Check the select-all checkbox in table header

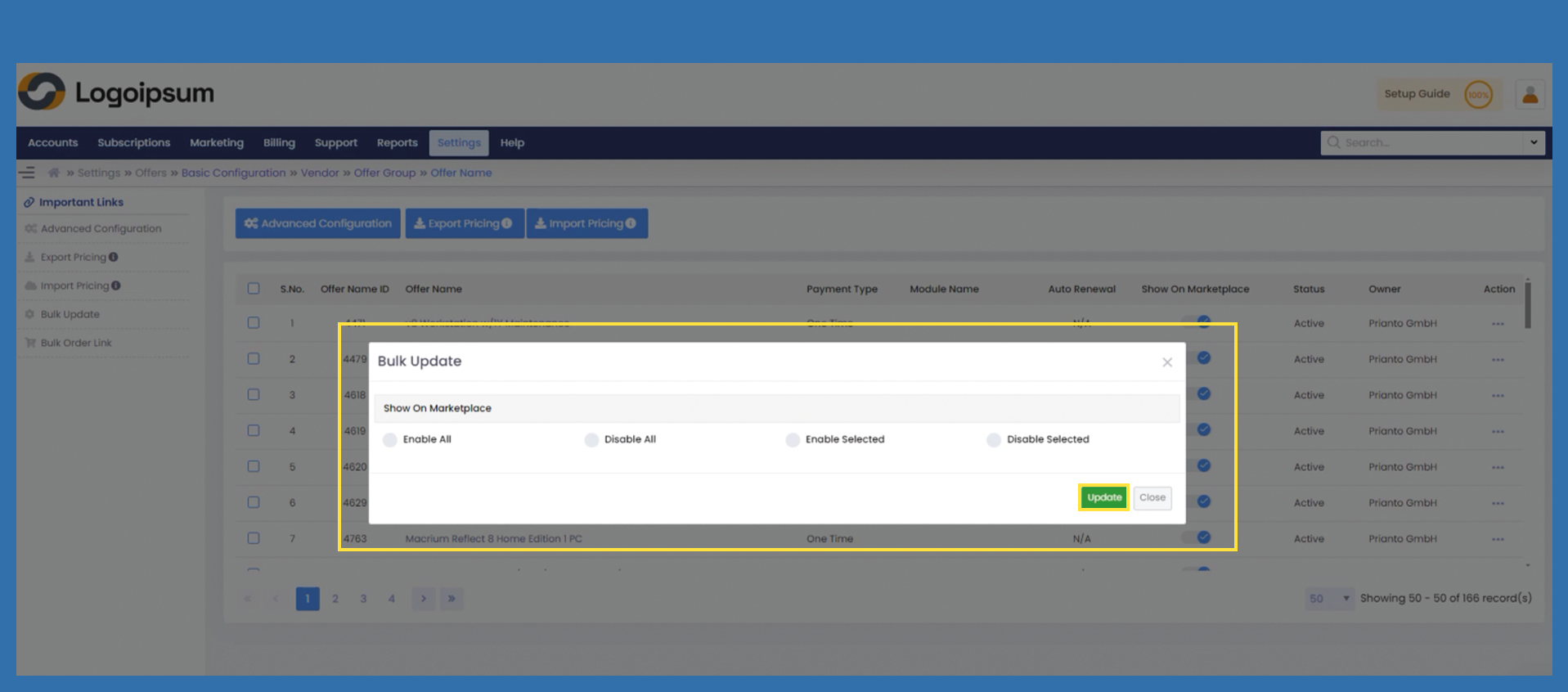(x=254, y=289)
